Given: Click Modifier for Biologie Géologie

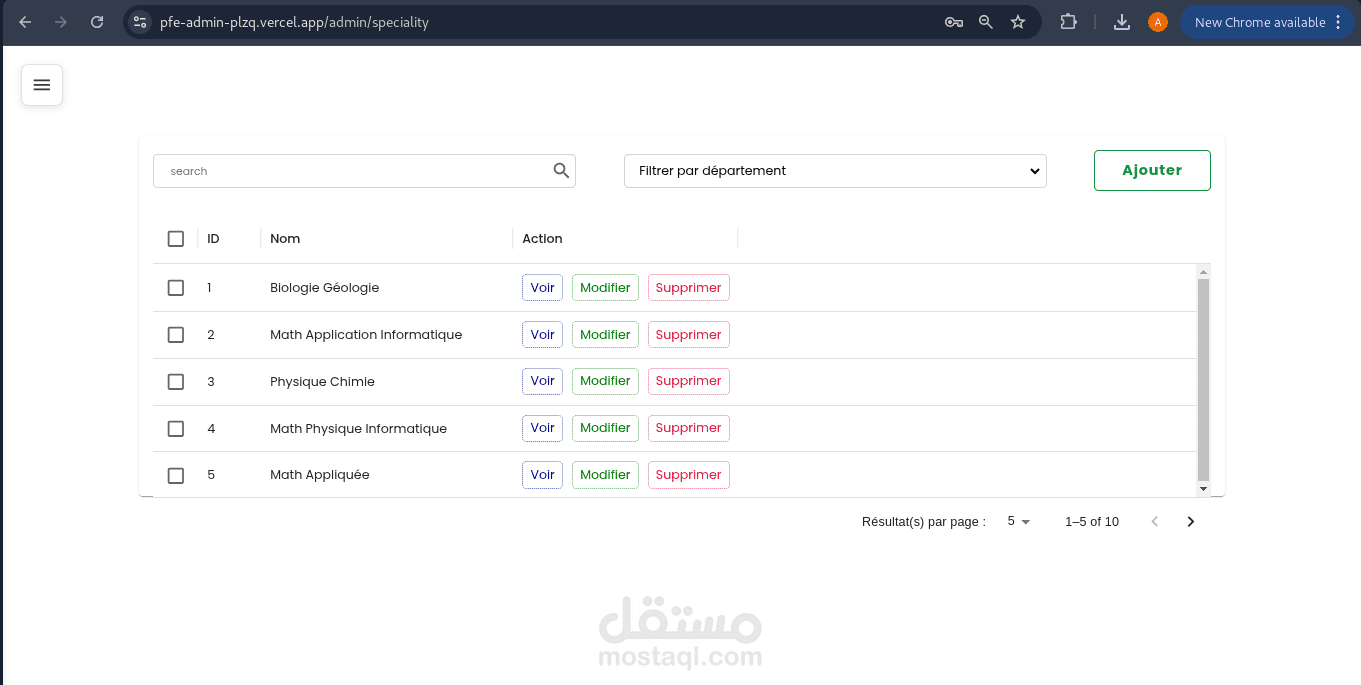Looking at the screenshot, I should pos(605,287).
